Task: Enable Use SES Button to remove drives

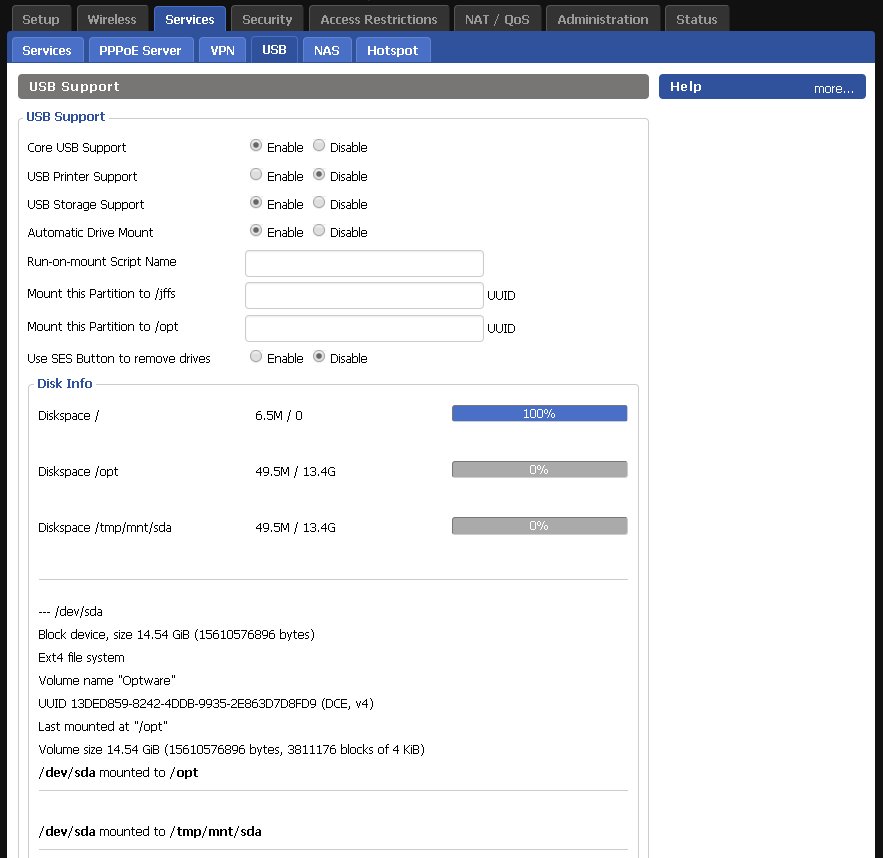Action: [256, 357]
